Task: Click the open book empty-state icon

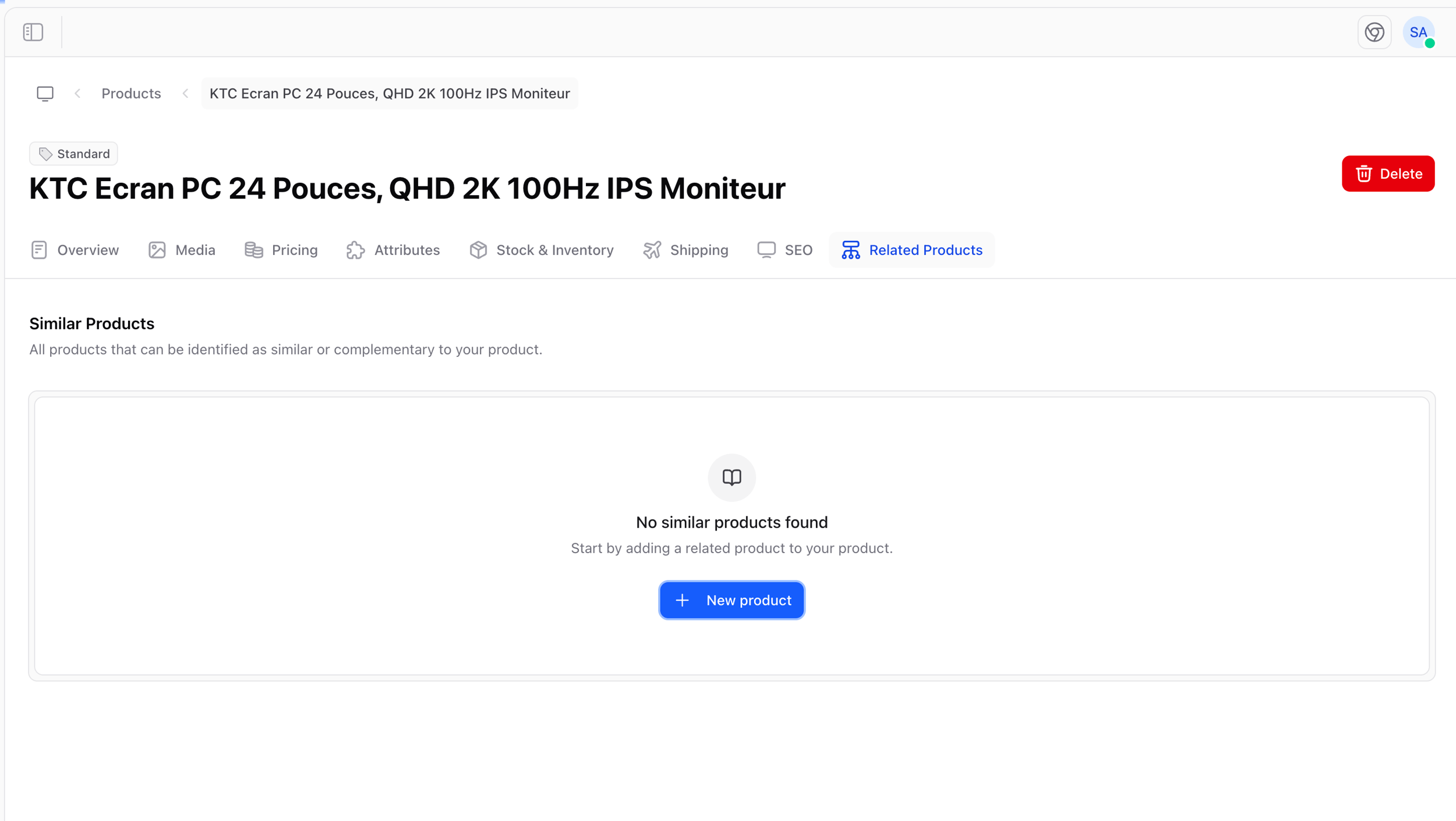Action: pos(731,477)
